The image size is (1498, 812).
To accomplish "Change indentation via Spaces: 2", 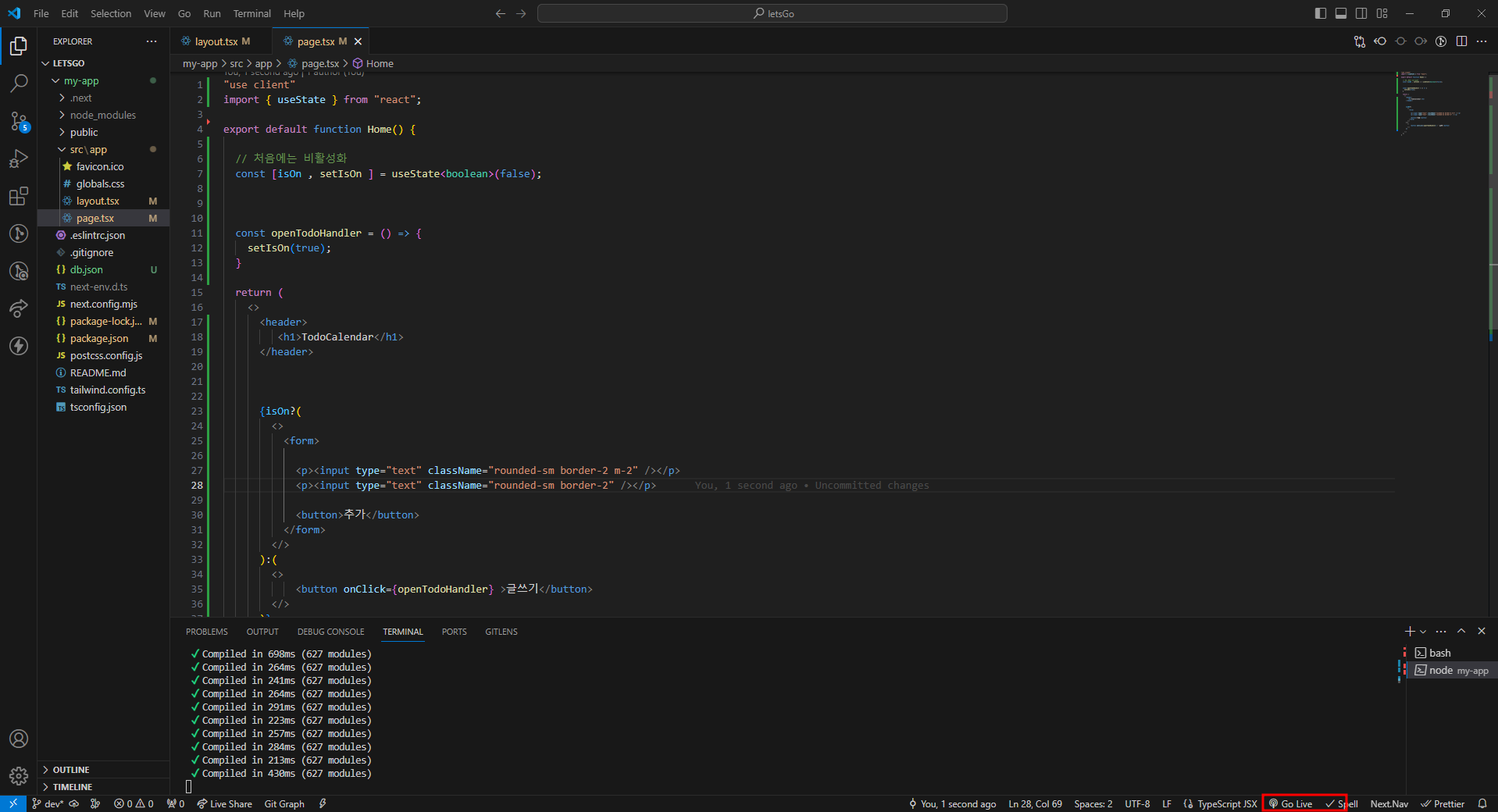I will pos(1093,803).
